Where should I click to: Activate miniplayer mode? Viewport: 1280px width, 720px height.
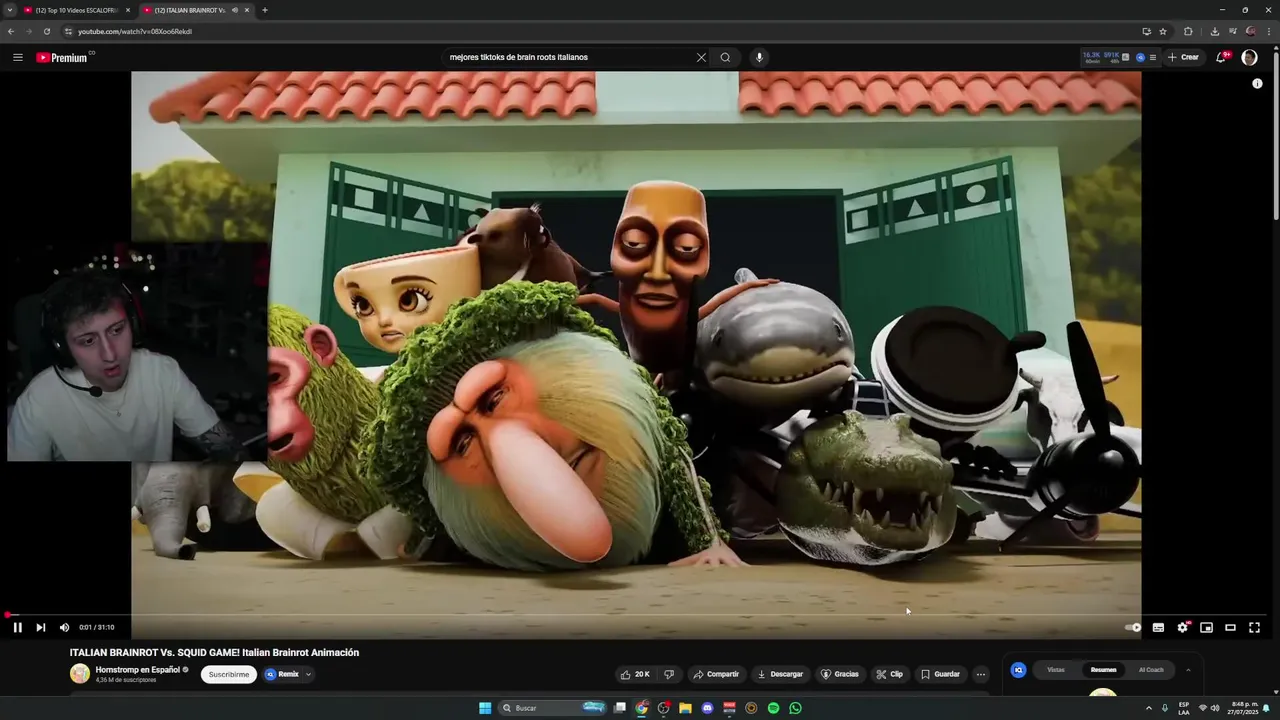(1206, 627)
